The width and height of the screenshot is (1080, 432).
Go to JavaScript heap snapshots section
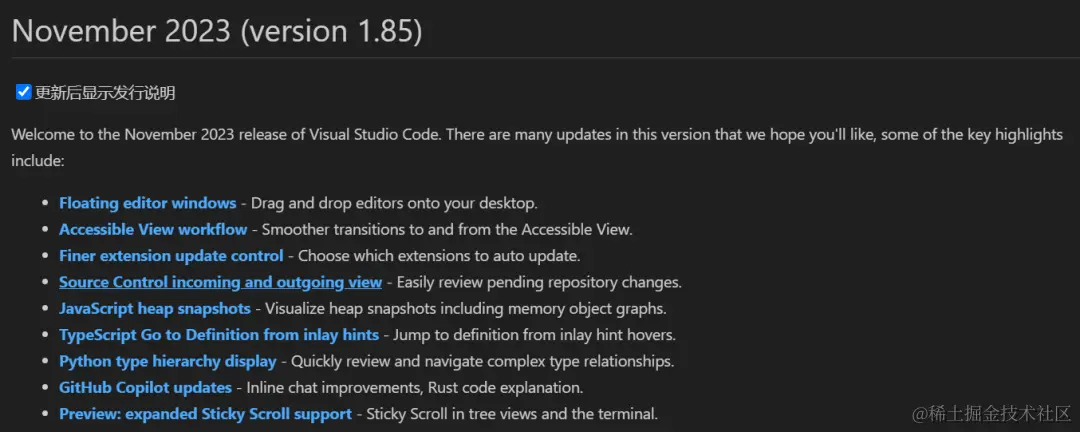154,308
